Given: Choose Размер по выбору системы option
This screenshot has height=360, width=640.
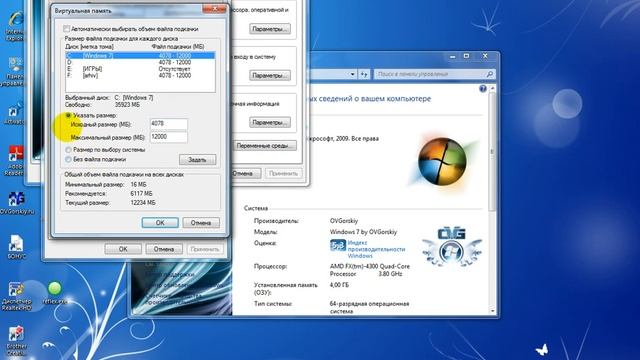Looking at the screenshot, I should point(69,150).
